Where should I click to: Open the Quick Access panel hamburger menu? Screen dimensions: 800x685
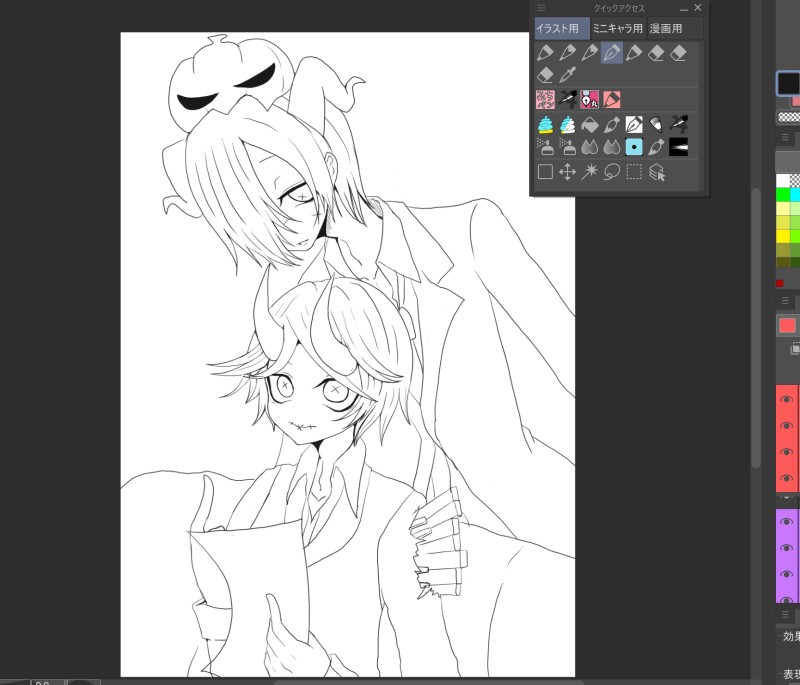pos(541,8)
